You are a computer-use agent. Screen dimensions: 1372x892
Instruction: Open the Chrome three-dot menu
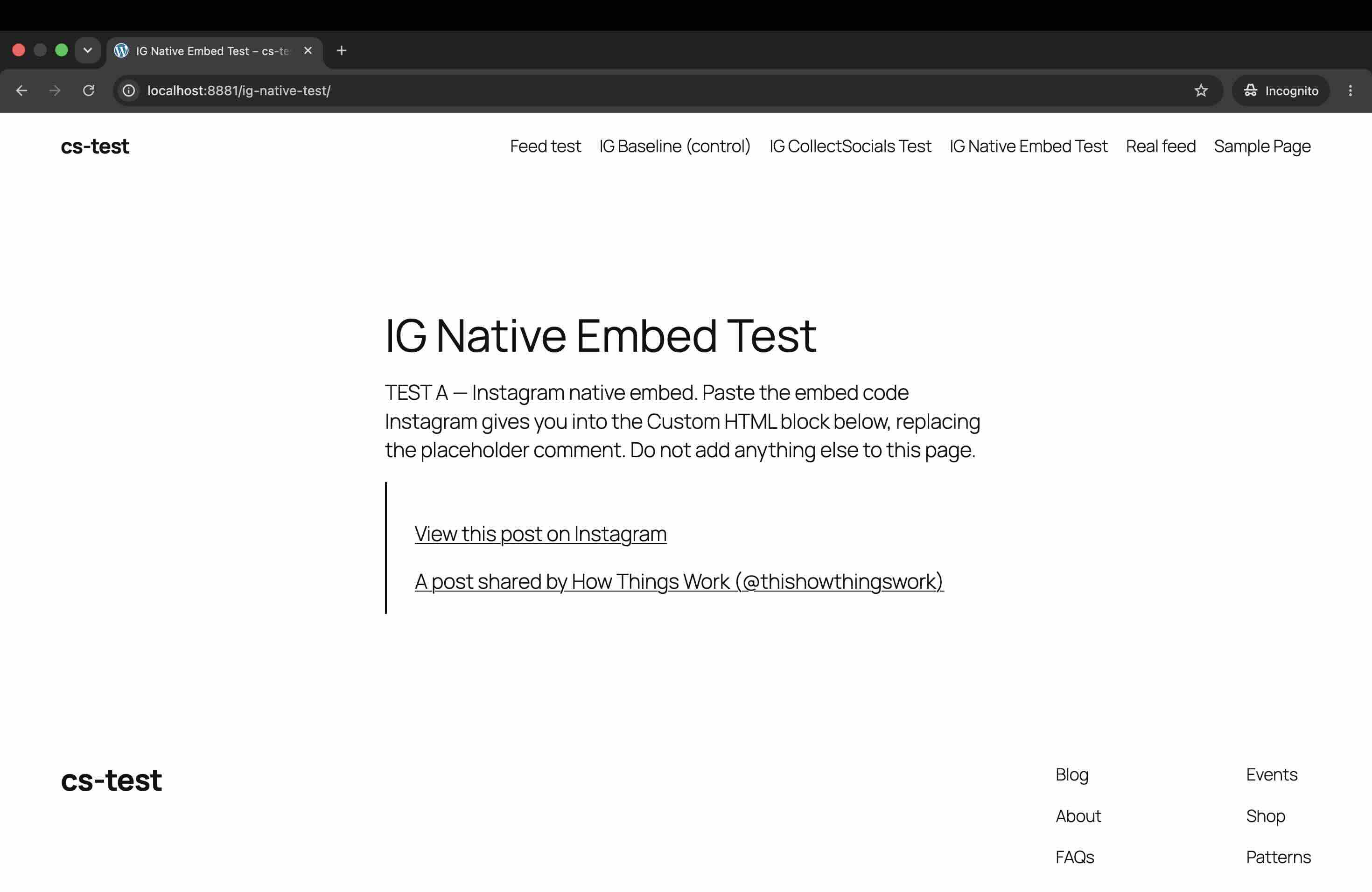pos(1350,91)
